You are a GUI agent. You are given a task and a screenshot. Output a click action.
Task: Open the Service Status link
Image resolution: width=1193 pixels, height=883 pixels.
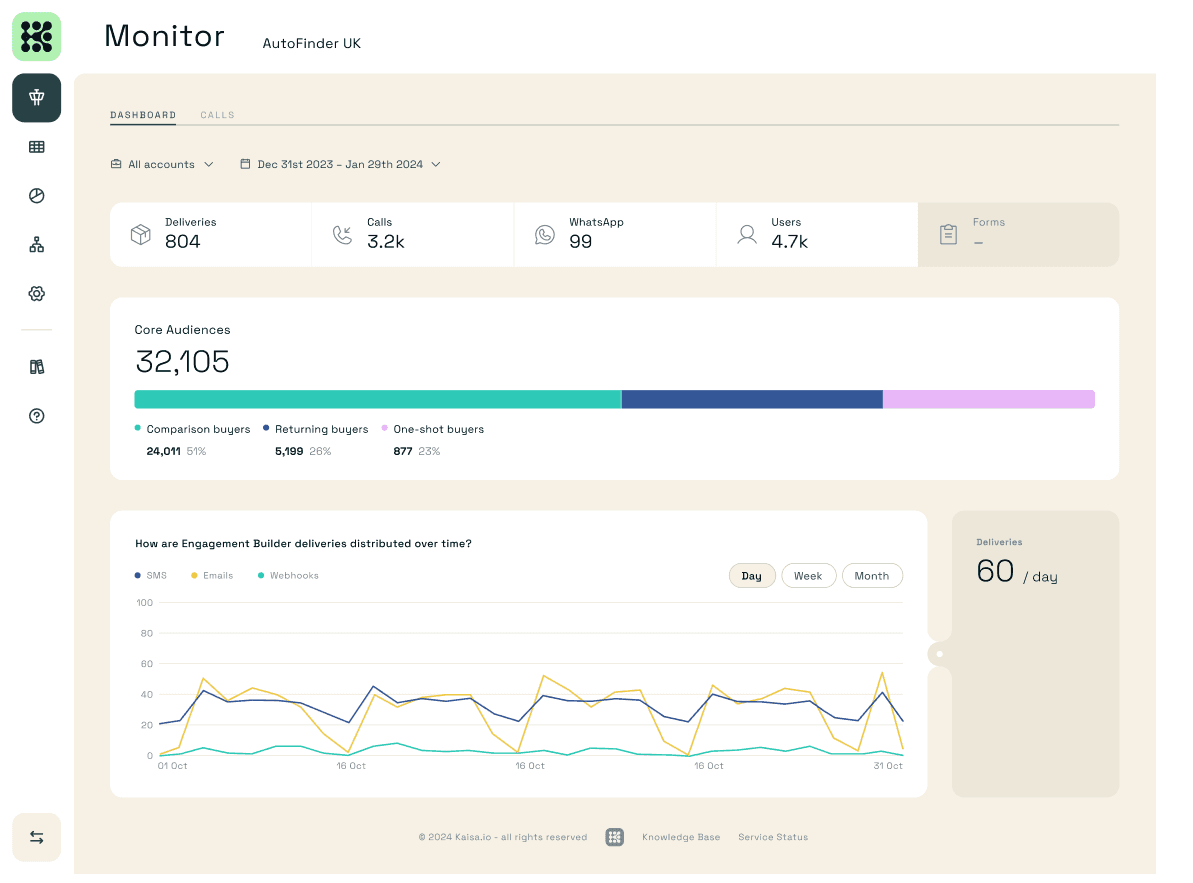773,837
